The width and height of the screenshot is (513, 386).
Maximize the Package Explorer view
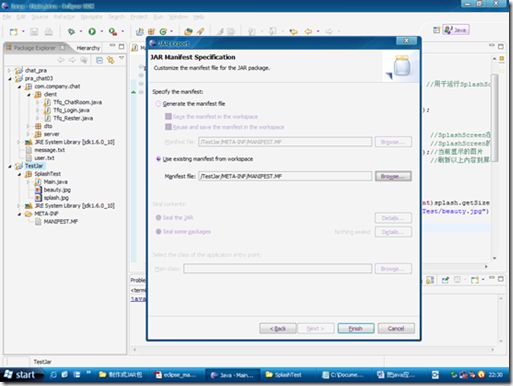pos(122,46)
